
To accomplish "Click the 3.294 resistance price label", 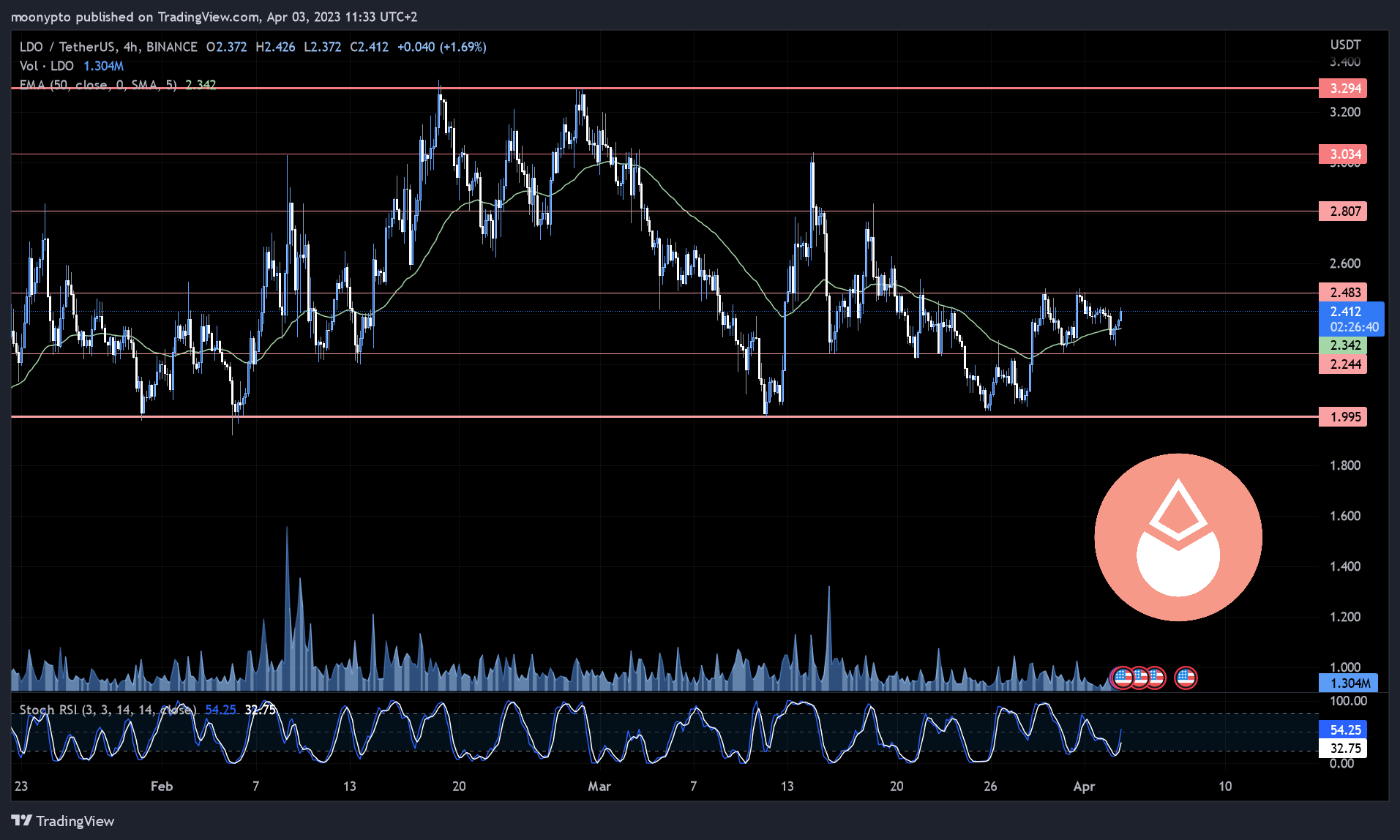I will [x=1343, y=89].
